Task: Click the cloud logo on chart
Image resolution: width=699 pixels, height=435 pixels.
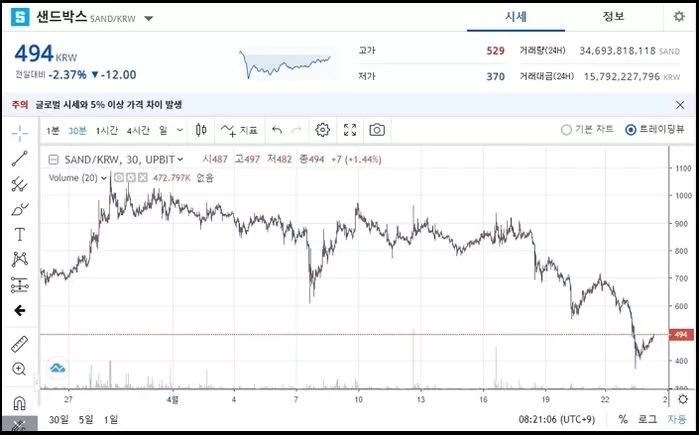Action: point(58,368)
